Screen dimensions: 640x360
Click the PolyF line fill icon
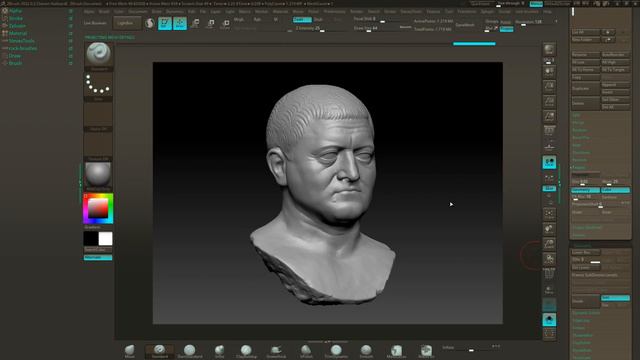click(549, 274)
